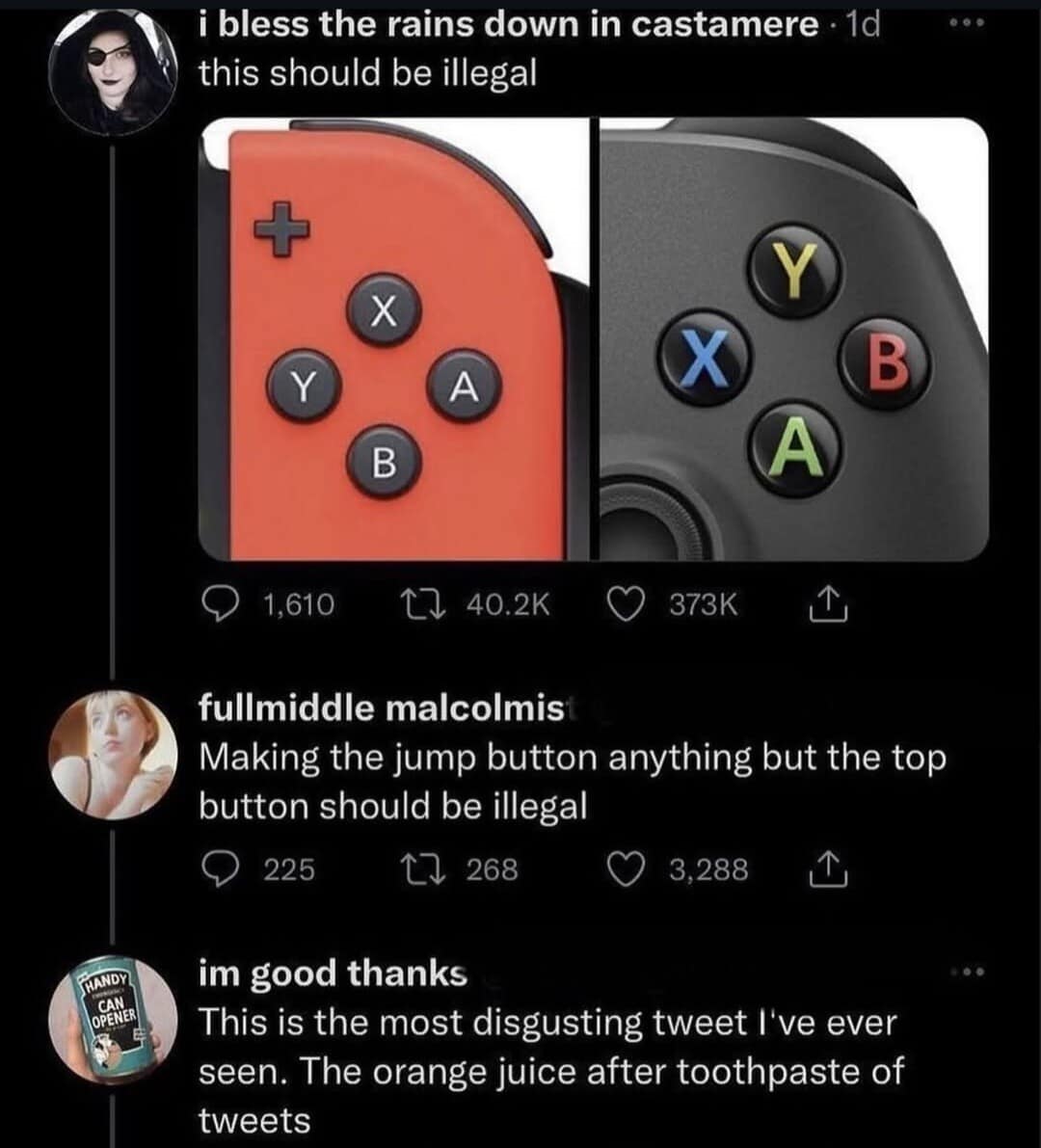Image resolution: width=1041 pixels, height=1148 pixels.
Task: Visit 'fullmiddle malcolmist' username link
Action: click(382, 709)
